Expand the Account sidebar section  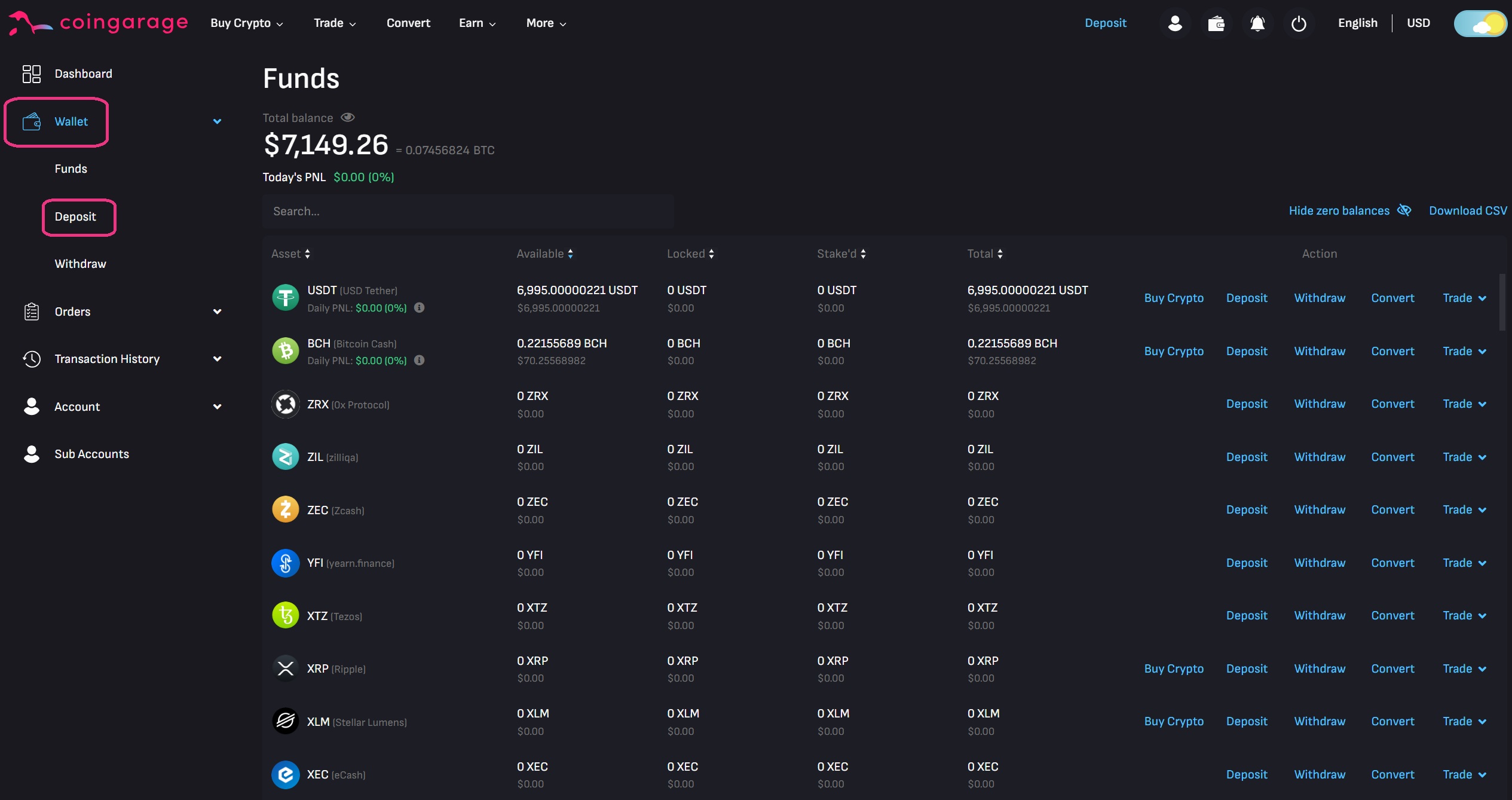coord(218,407)
